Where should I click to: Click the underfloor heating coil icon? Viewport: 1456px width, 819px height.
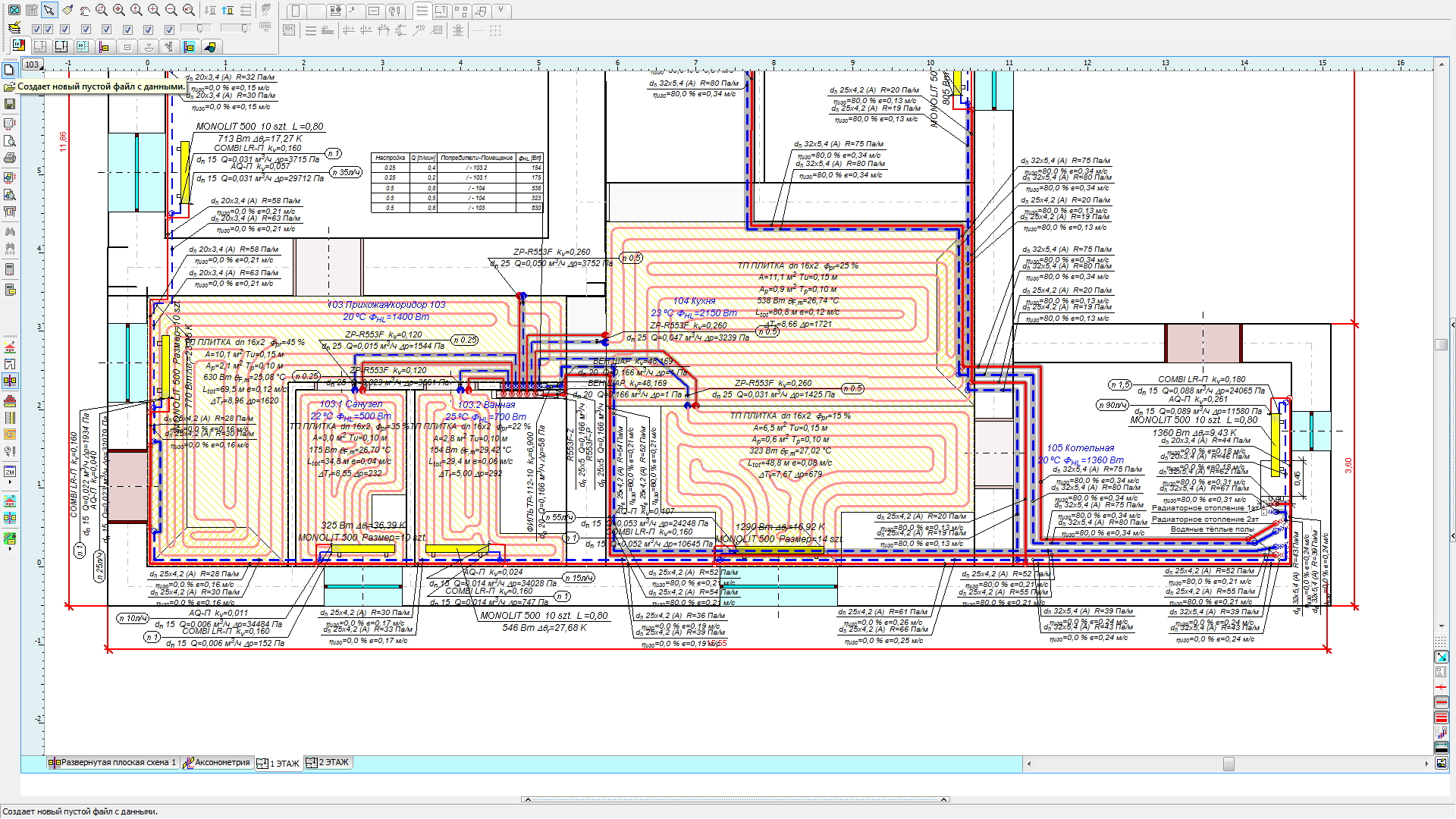coord(10,435)
